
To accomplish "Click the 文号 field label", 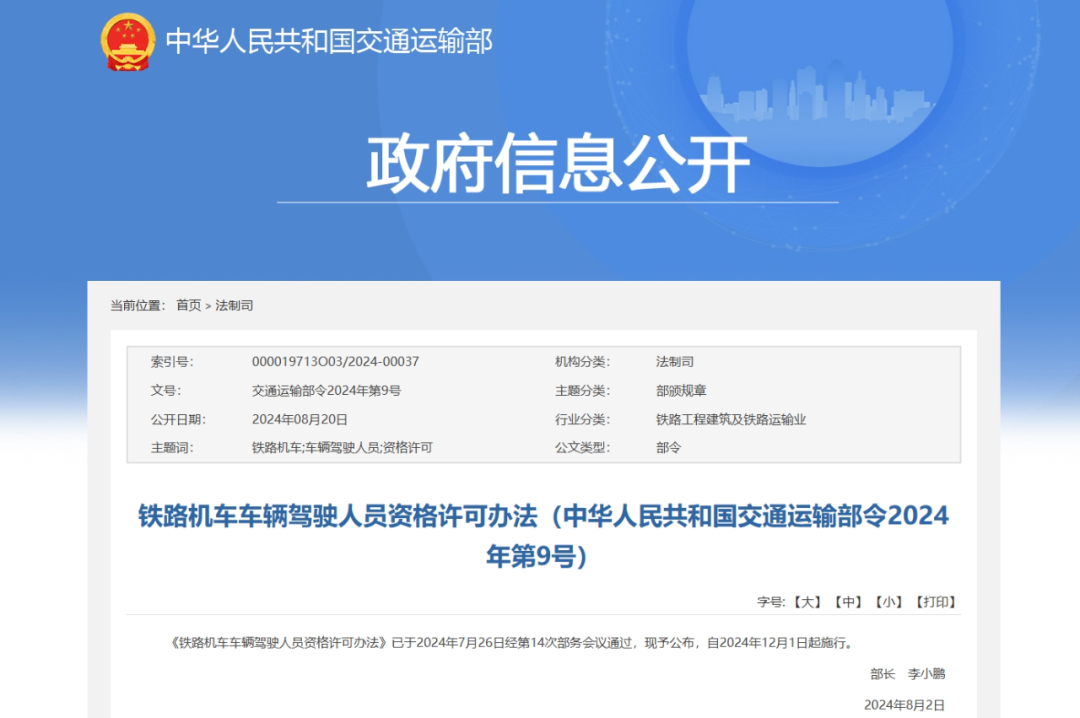I will 166,391.
